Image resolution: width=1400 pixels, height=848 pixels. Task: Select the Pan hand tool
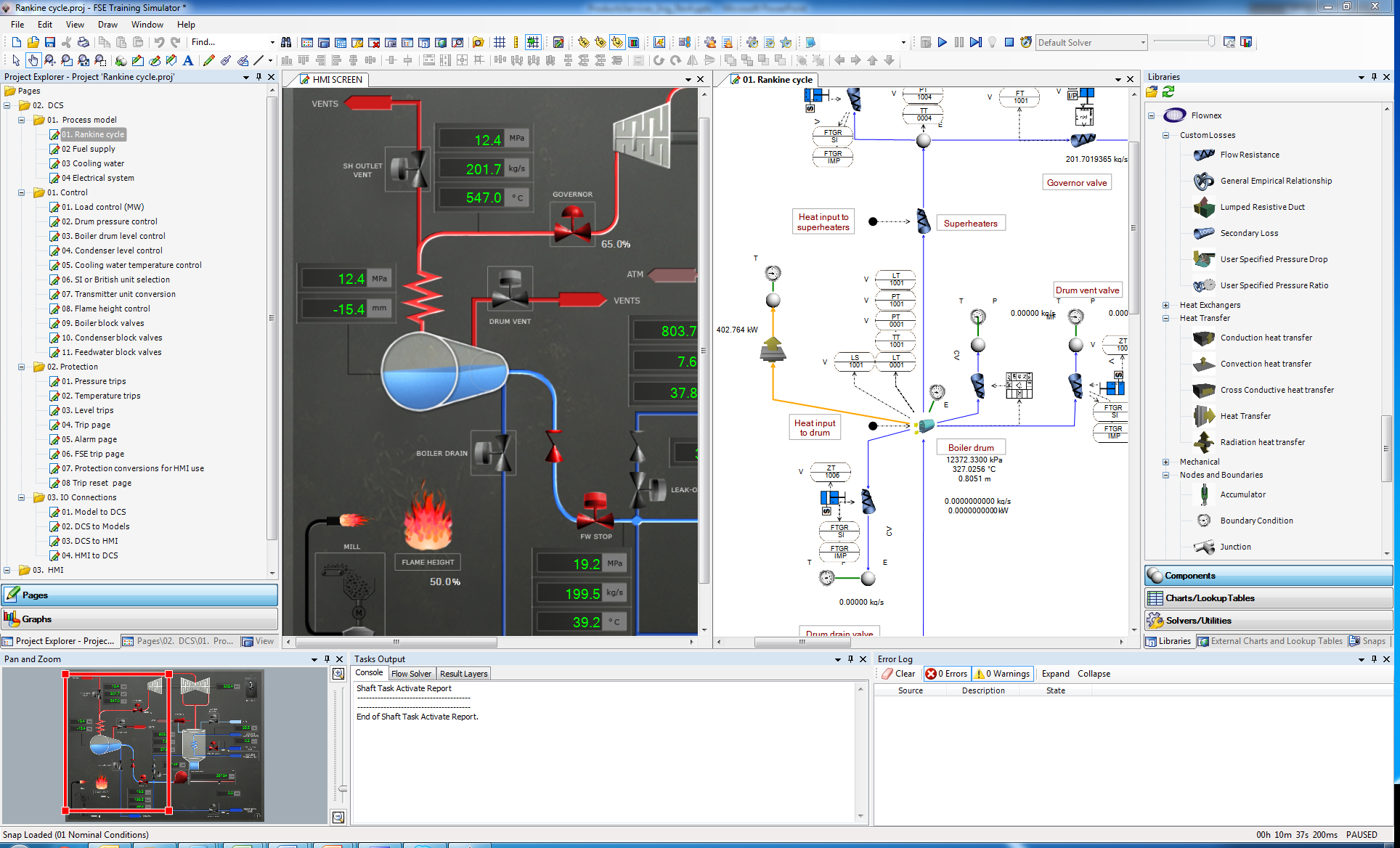pos(33,60)
